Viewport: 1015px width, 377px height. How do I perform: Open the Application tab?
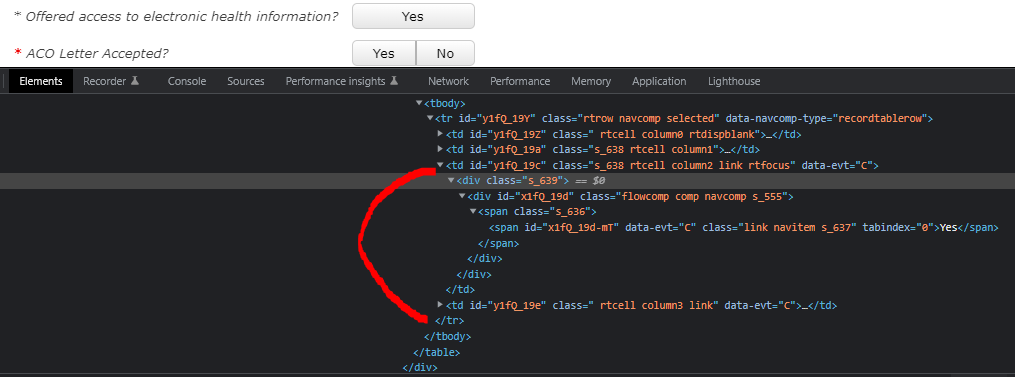tap(659, 81)
